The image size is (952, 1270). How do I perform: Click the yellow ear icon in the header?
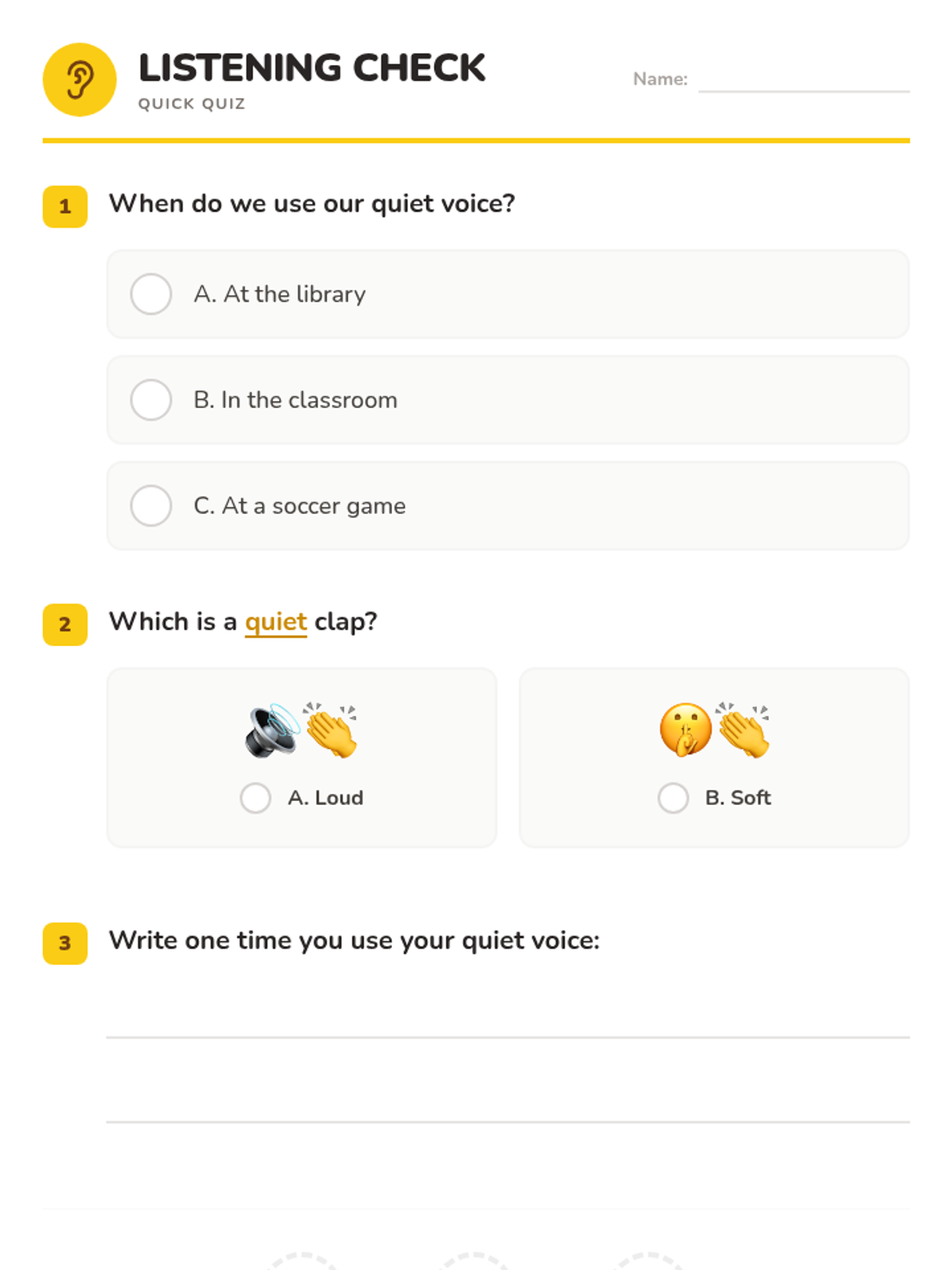coord(79,79)
